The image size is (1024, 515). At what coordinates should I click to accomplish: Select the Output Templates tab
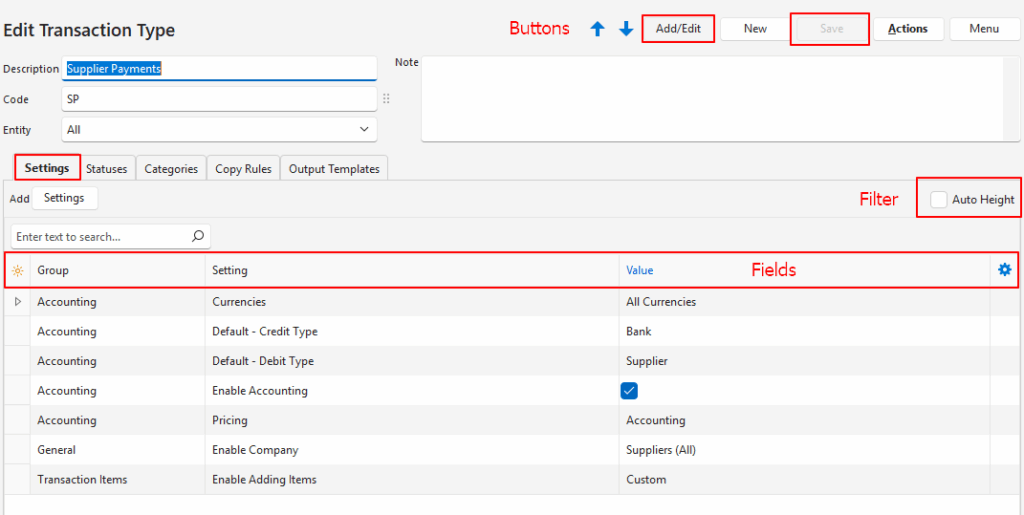tap(334, 169)
